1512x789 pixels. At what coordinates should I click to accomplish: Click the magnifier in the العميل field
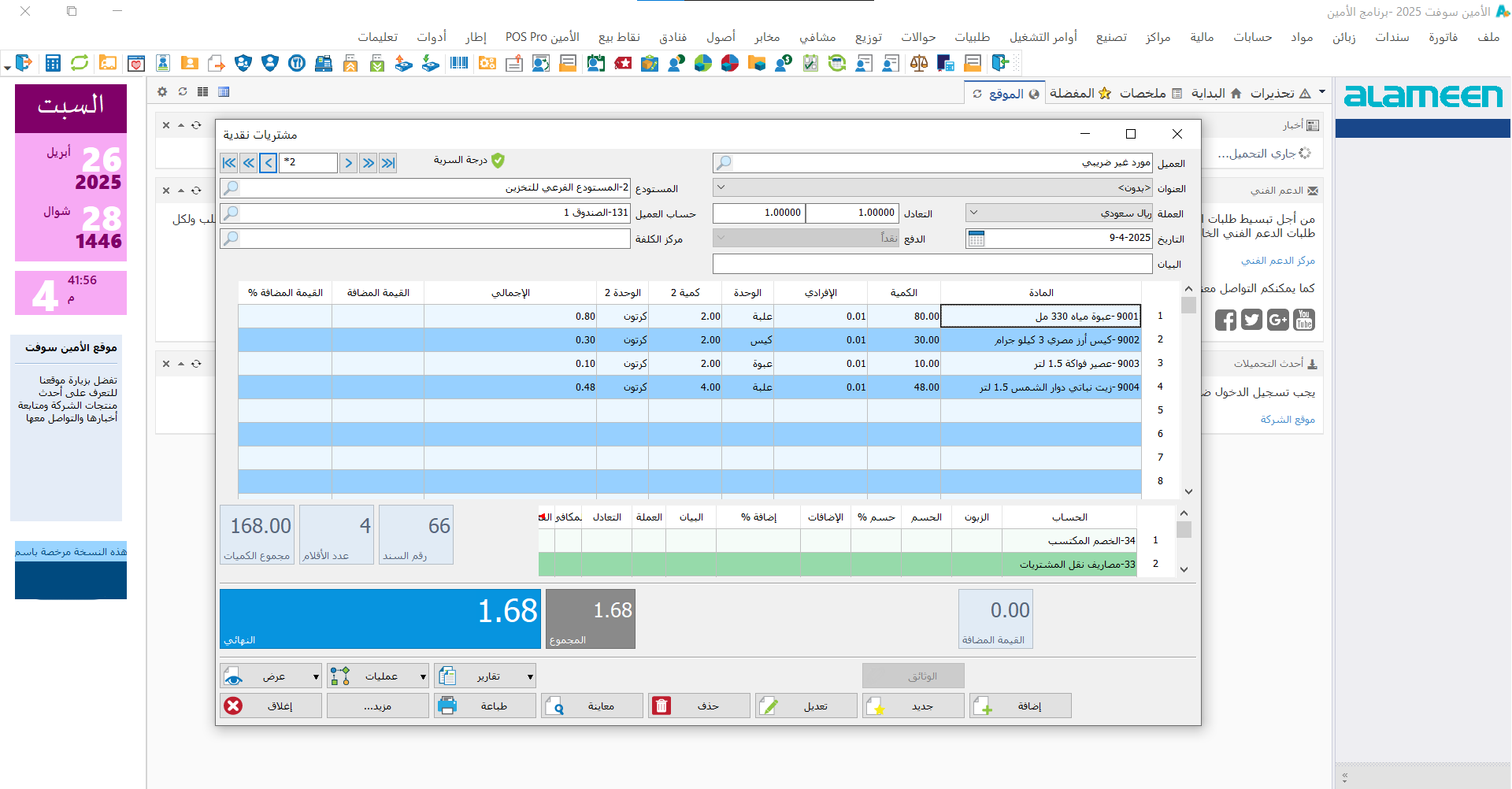(x=723, y=163)
